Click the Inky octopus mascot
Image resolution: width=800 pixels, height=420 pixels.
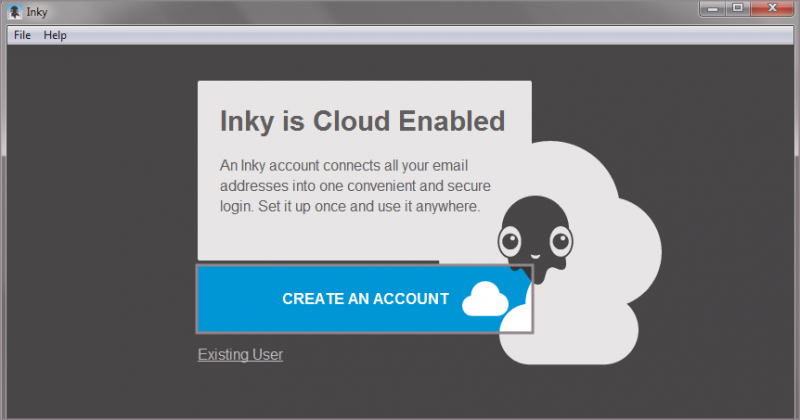[535, 239]
